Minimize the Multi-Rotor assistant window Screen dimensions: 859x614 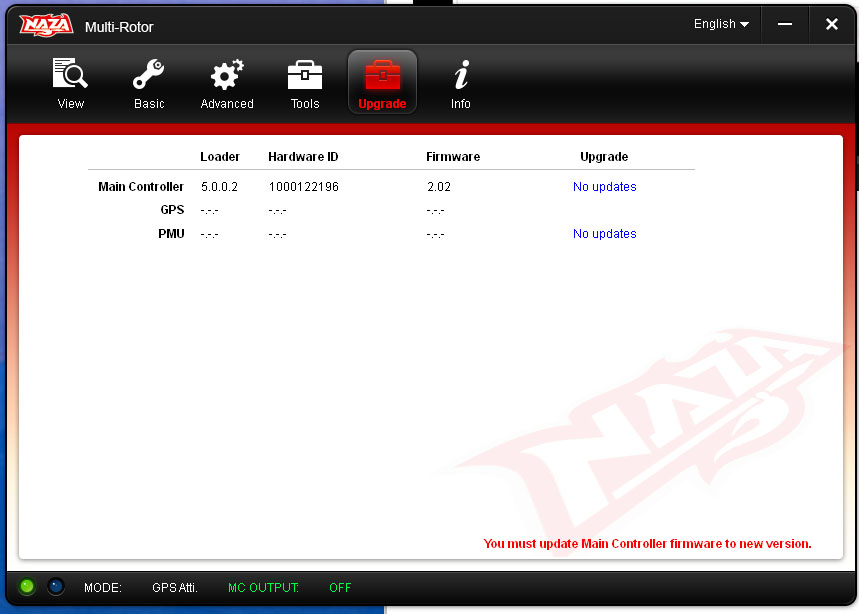pyautogui.click(x=787, y=24)
